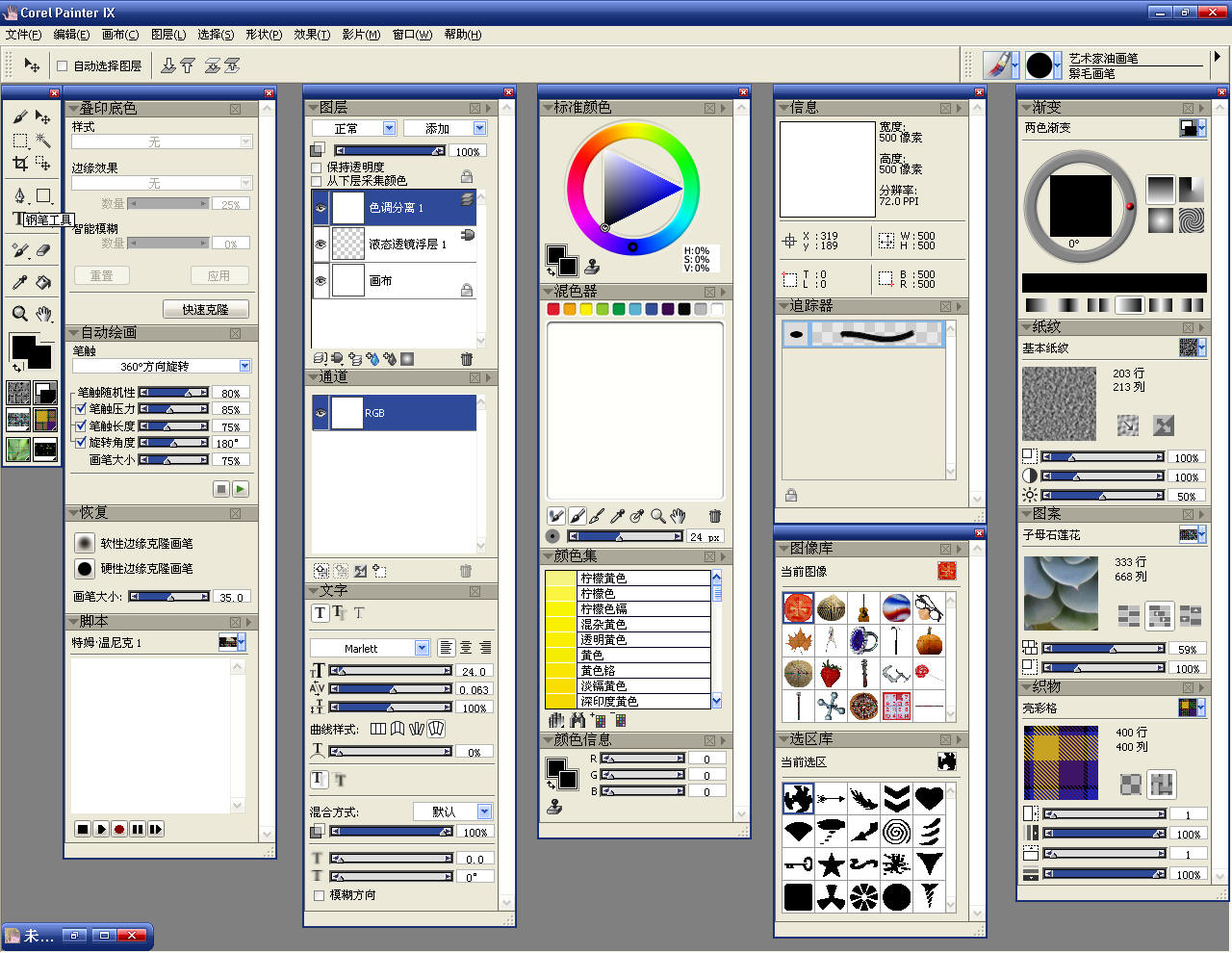Enable the 模糊方向 checkbox
The height and width of the screenshot is (953, 1232).
coord(319,895)
